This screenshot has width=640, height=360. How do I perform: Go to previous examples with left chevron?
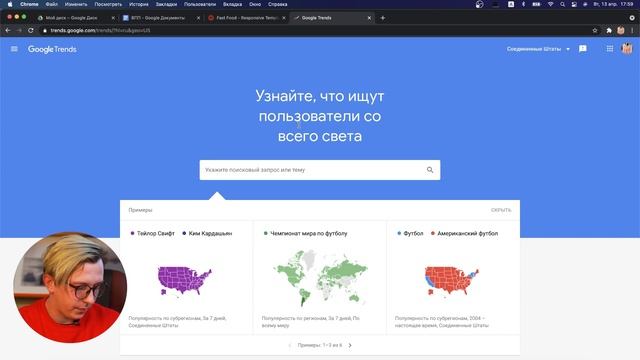[x=289, y=345]
